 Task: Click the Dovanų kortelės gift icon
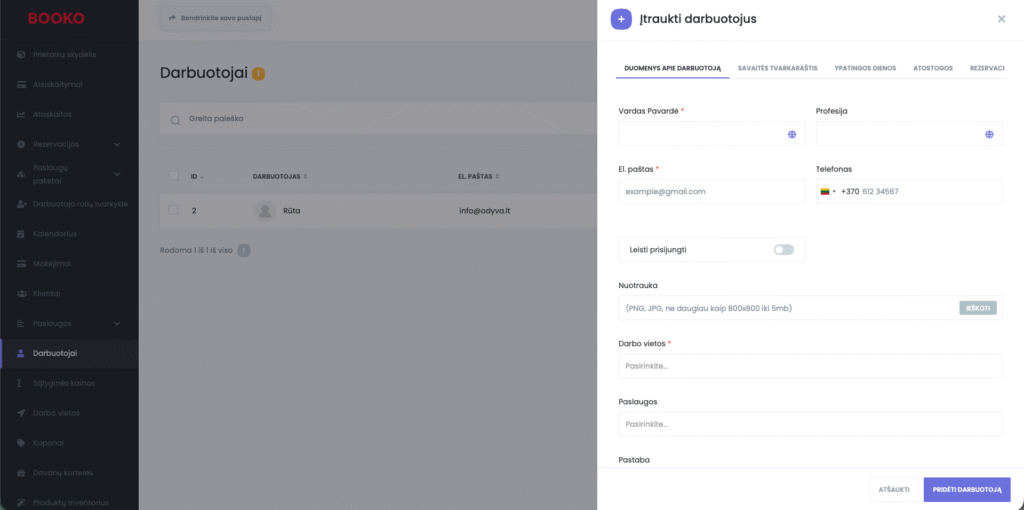22,472
